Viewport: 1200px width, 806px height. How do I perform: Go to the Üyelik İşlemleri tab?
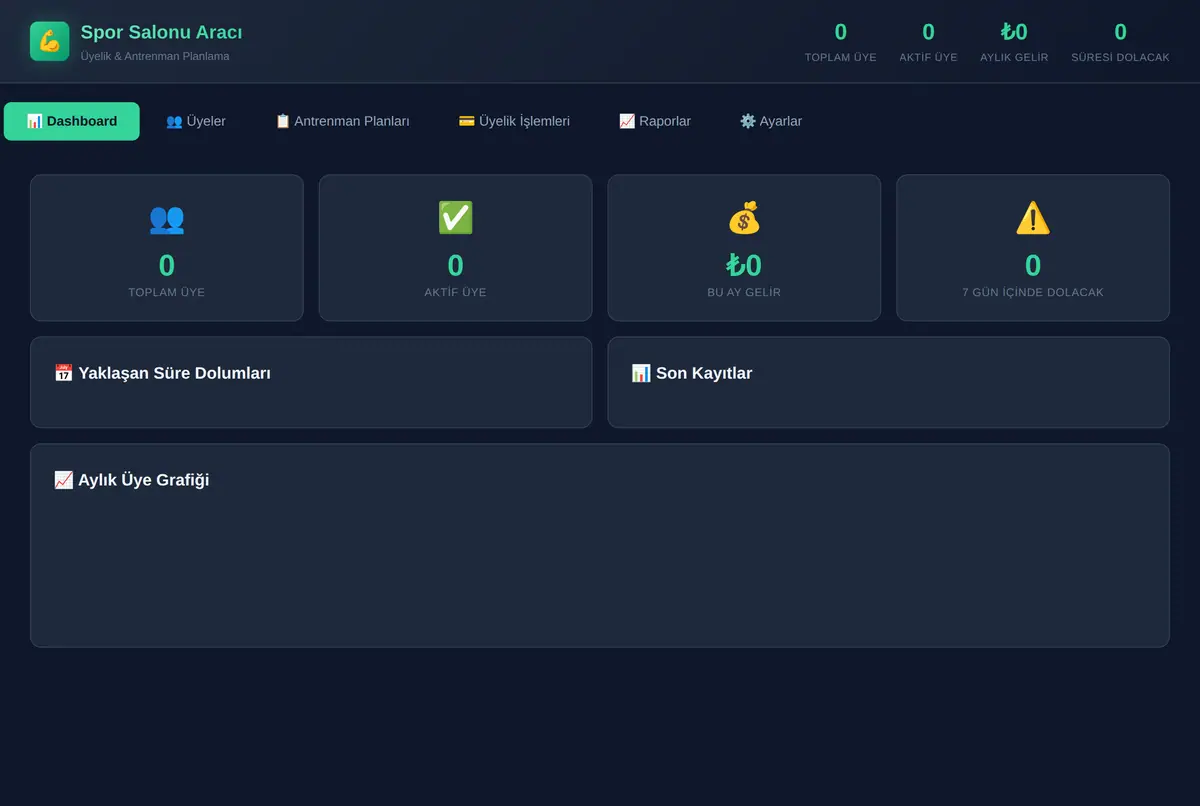click(514, 121)
